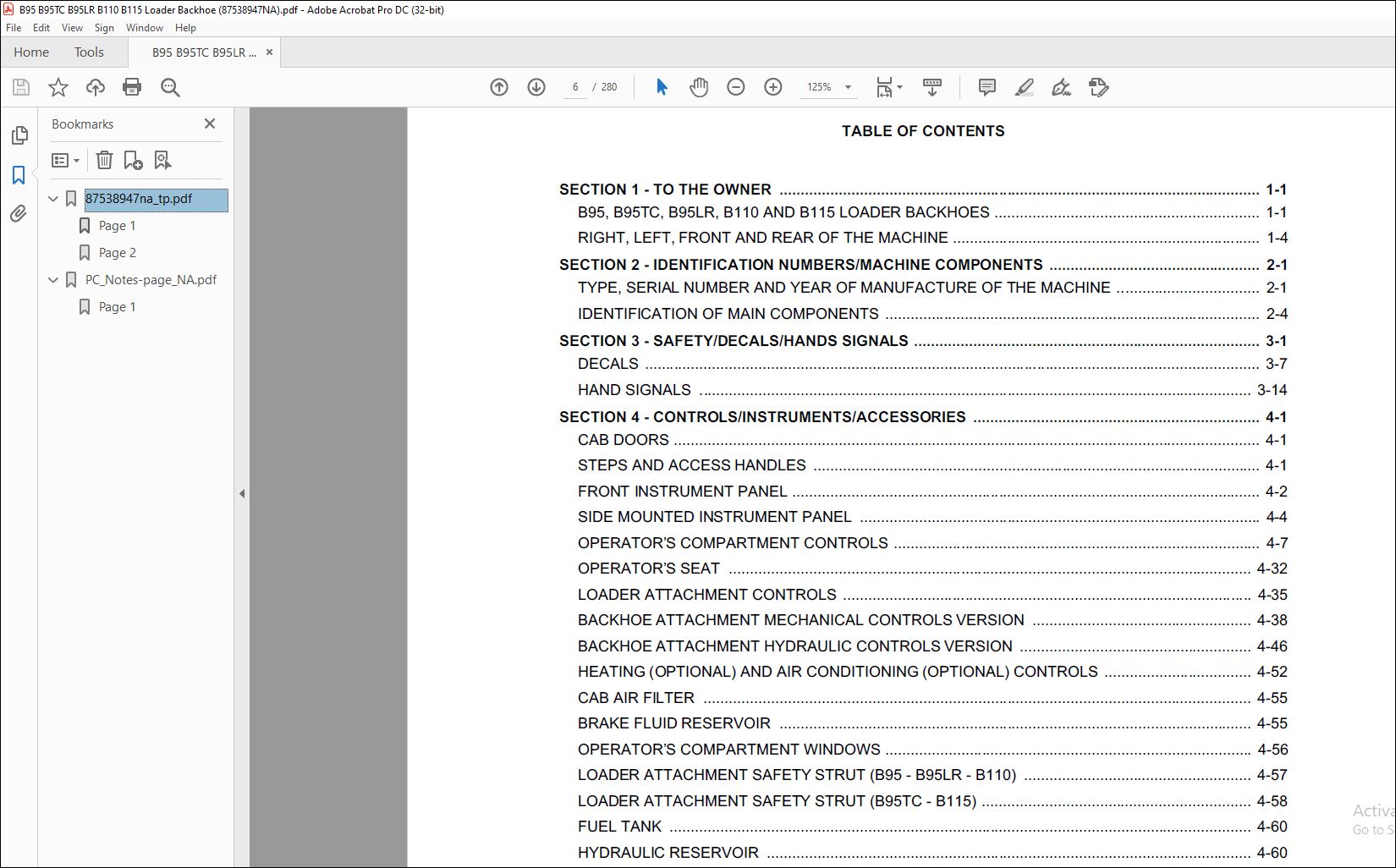Collapse the 87538947na_tp.pdf bookmark
This screenshot has height=868, width=1396.
tap(53, 199)
